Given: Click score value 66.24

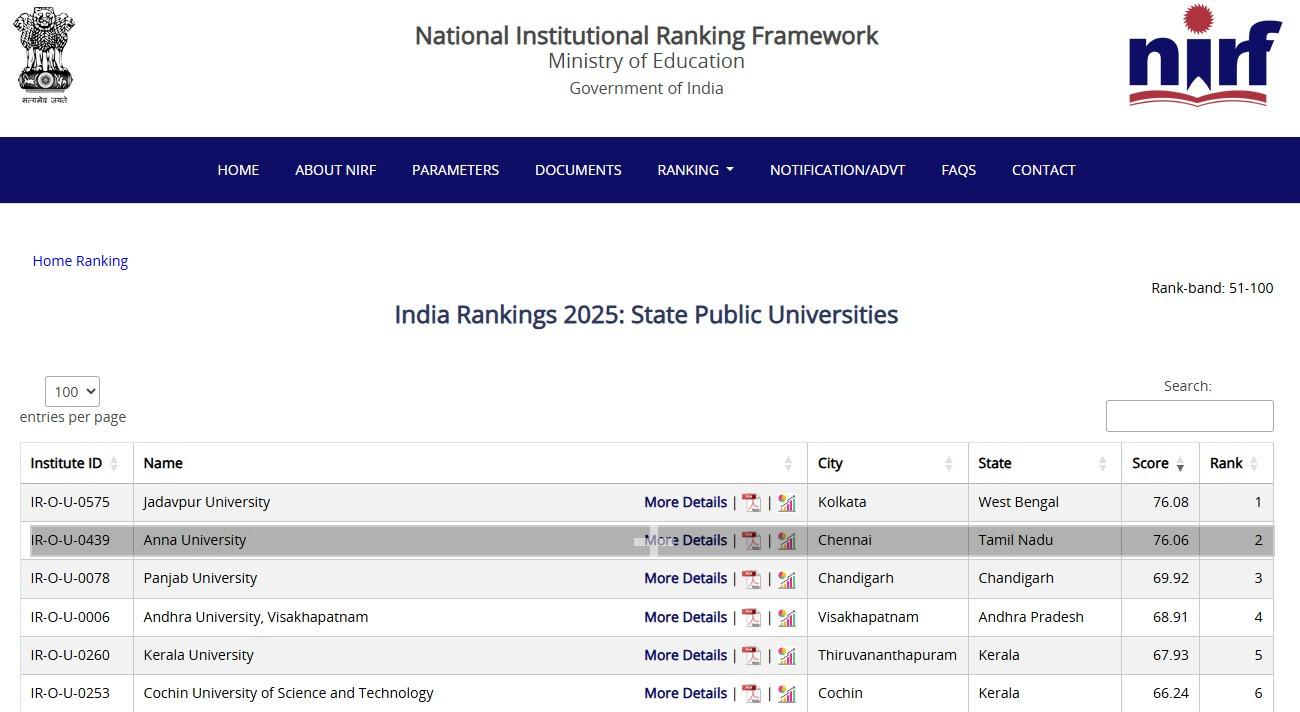Looking at the screenshot, I should click(x=1171, y=693).
